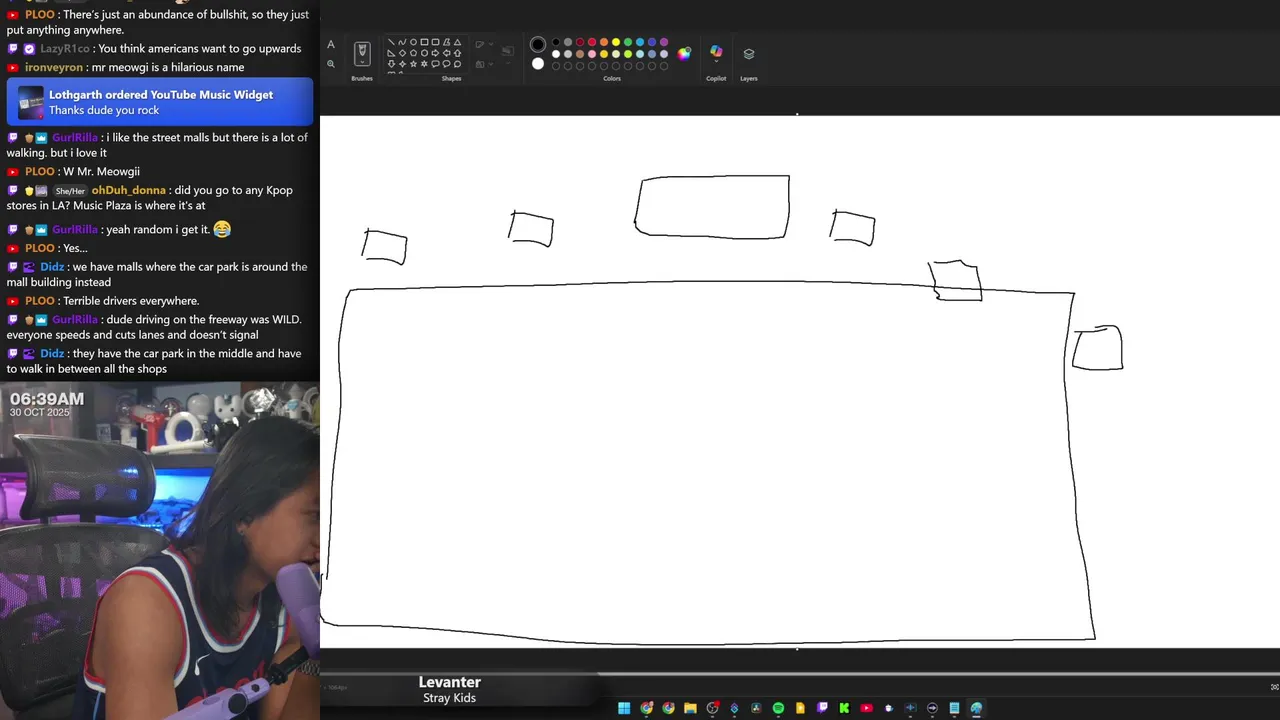
Task: Select the Down arrow shape
Action: (x=391, y=64)
